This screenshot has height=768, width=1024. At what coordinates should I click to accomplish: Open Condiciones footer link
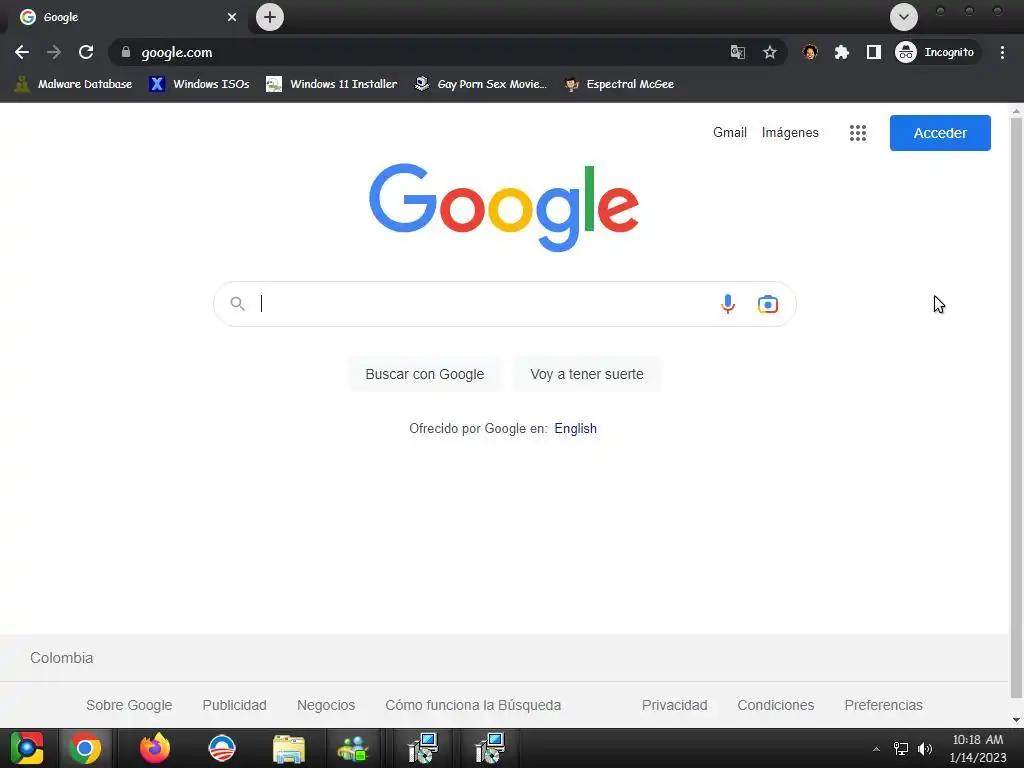776,705
